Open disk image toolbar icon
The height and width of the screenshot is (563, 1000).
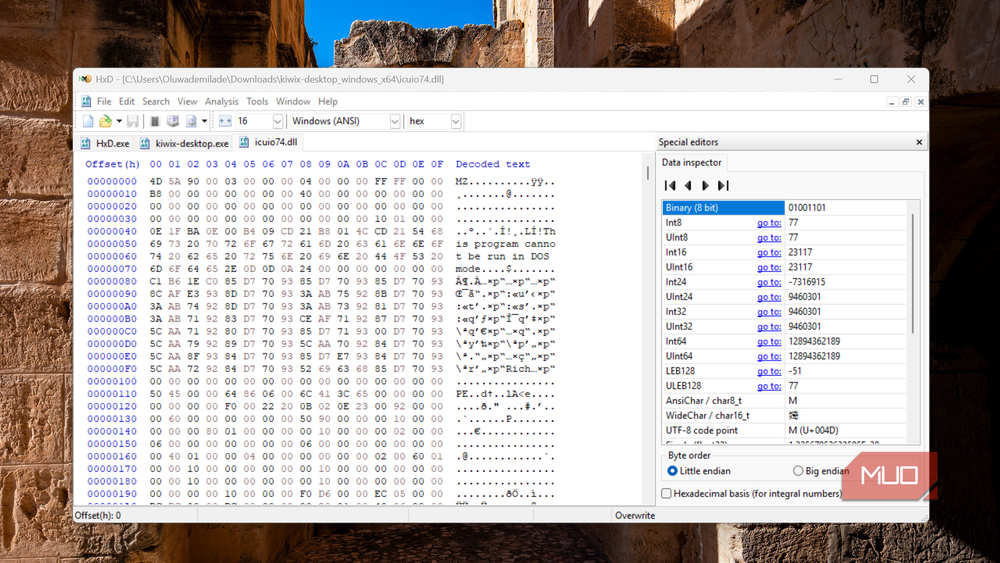pos(191,121)
